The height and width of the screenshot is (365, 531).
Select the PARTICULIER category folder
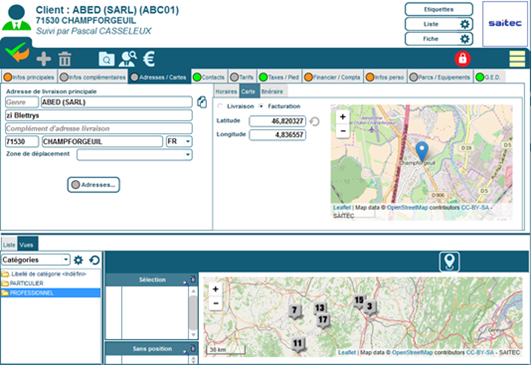23,283
